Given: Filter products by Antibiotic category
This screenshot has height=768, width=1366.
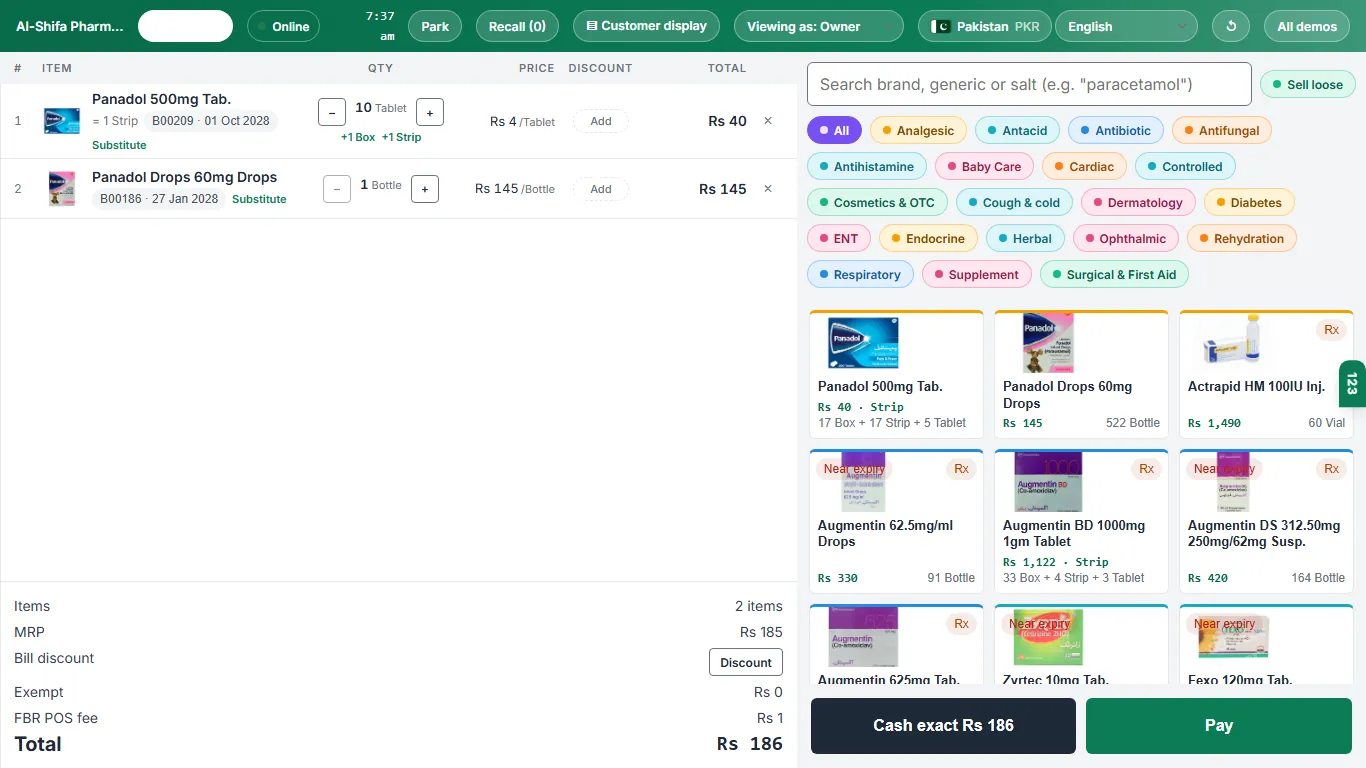Looking at the screenshot, I should click(x=1115, y=130).
